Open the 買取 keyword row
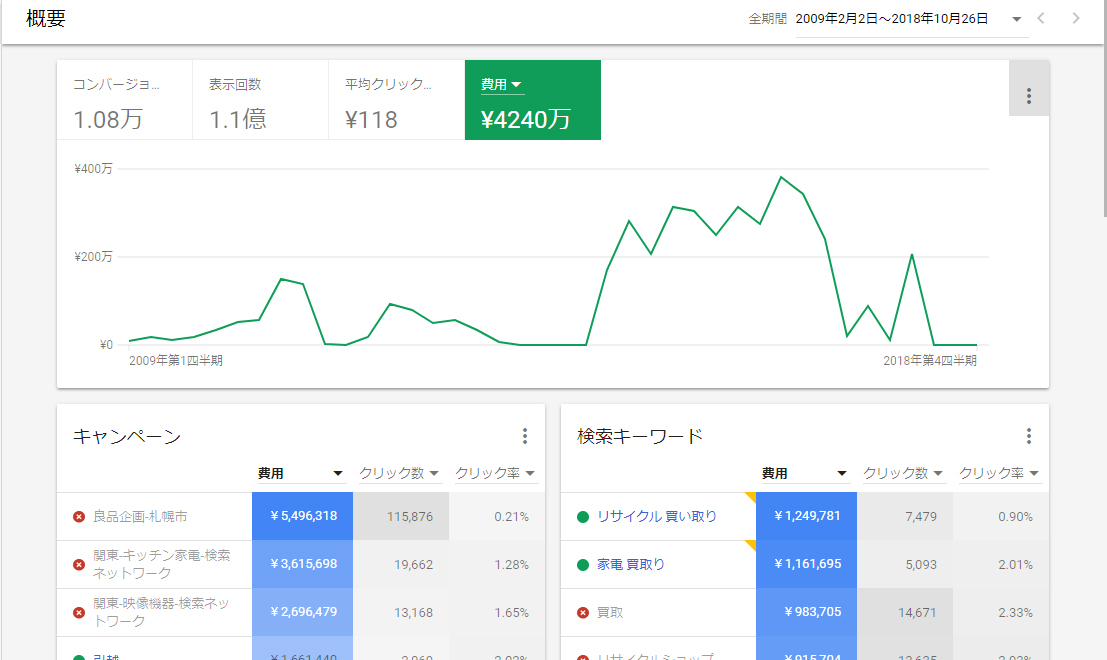Screen dimensions: 1107x660 point(610,613)
